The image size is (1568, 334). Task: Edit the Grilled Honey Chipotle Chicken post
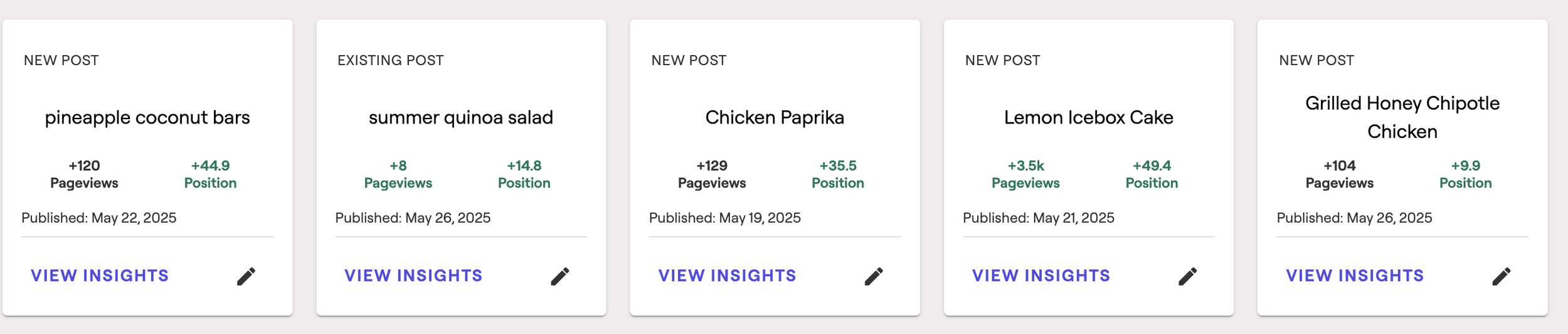[1502, 276]
